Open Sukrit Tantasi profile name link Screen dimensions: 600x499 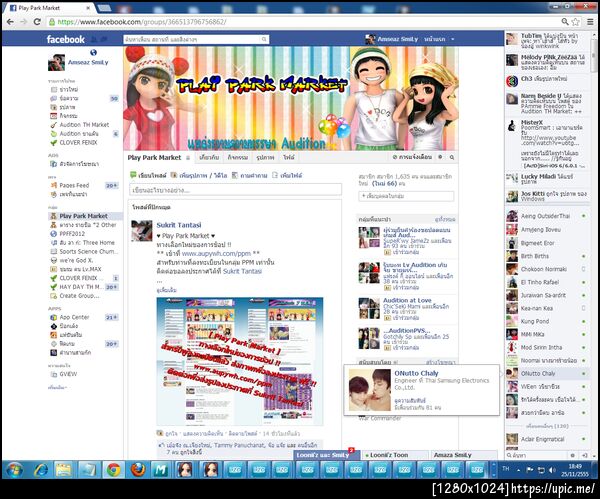pyautogui.click(x=179, y=225)
